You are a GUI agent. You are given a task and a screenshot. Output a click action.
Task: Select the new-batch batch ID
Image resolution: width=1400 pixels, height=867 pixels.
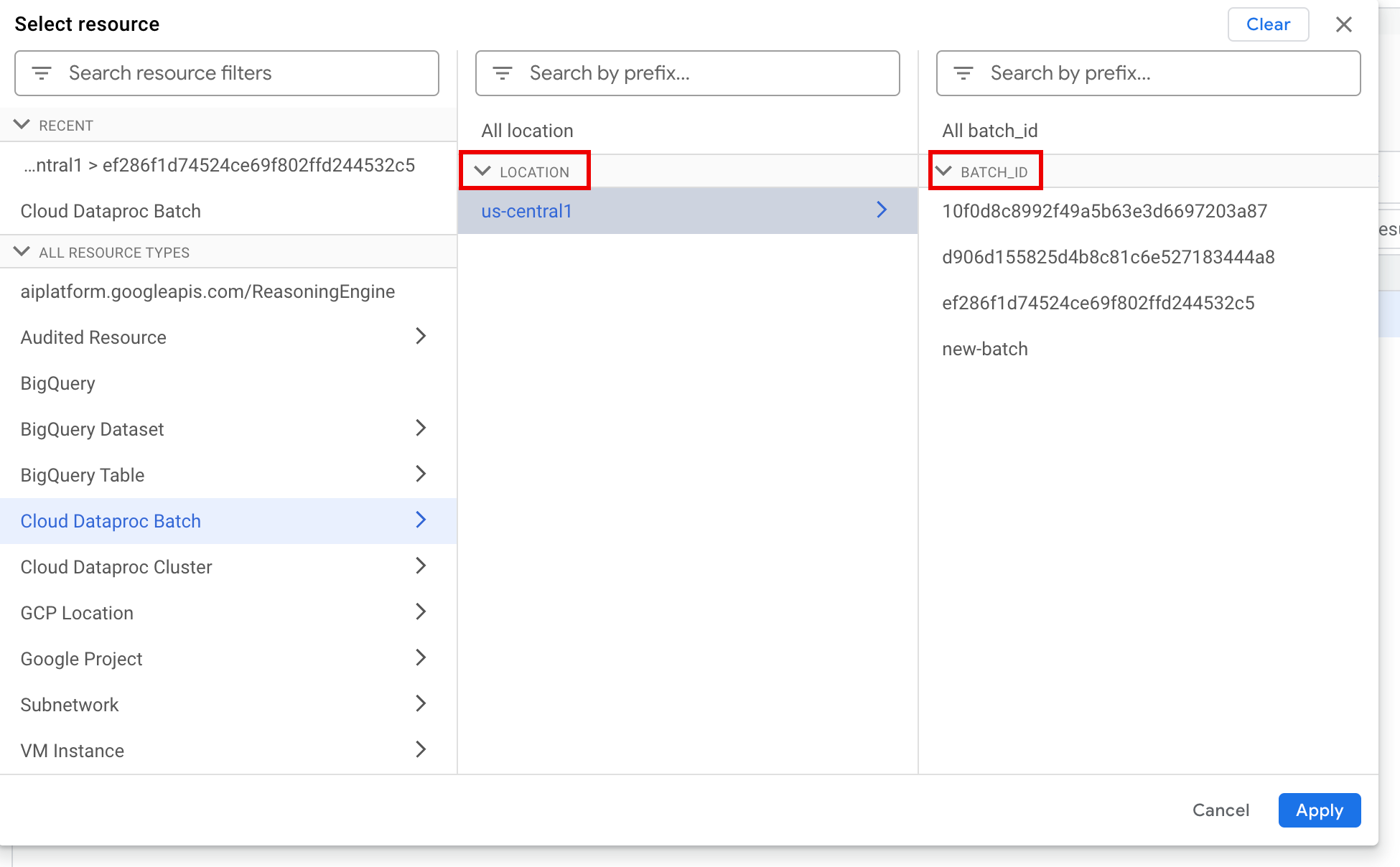pos(984,349)
